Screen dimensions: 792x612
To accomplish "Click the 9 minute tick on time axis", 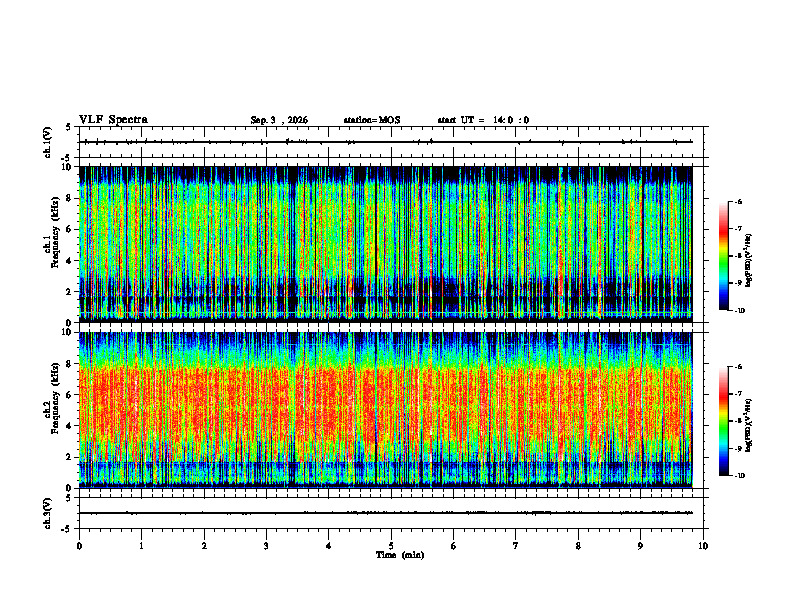I will tap(640, 546).
